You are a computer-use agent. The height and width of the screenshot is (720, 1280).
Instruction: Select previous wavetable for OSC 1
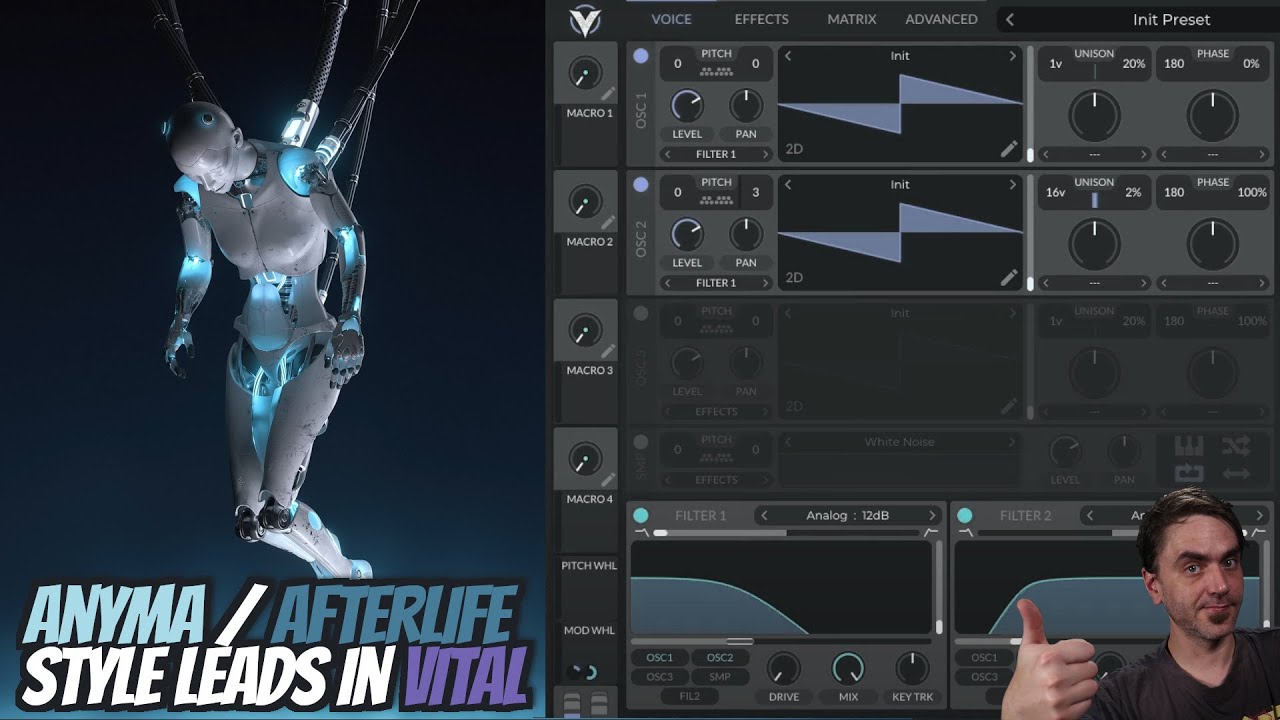pos(788,56)
